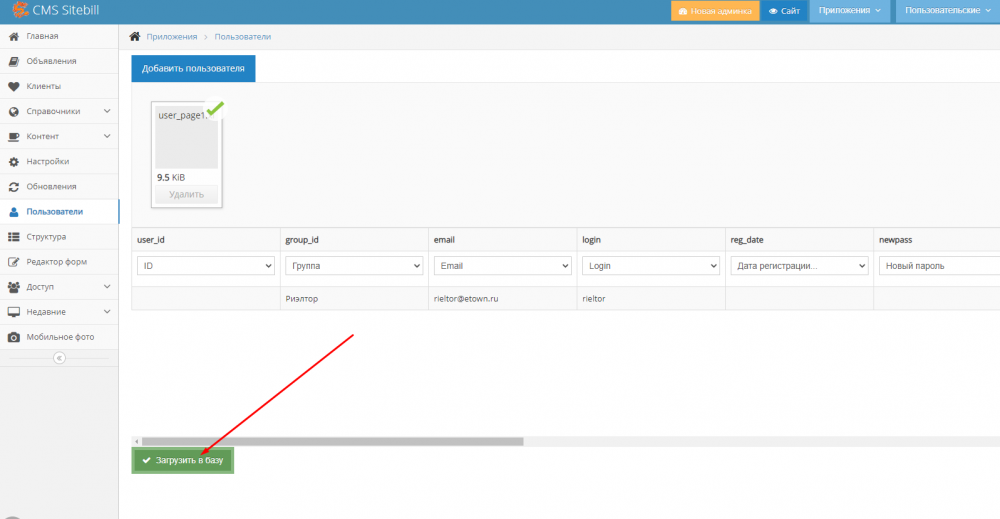Open the Пользовательские top menu

[x=946, y=11]
